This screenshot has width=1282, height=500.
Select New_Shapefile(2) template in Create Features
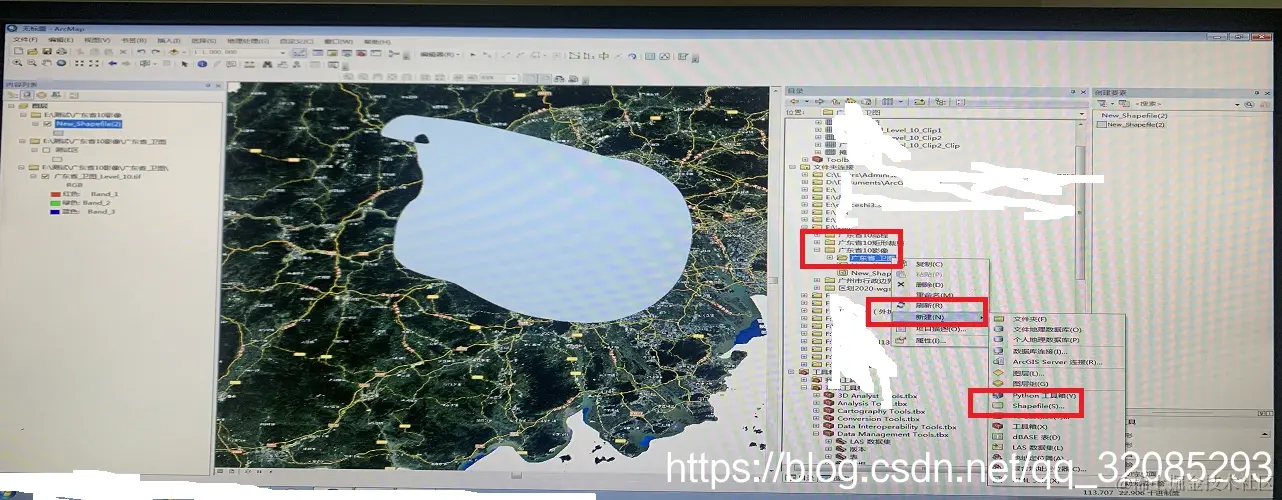[1133, 124]
